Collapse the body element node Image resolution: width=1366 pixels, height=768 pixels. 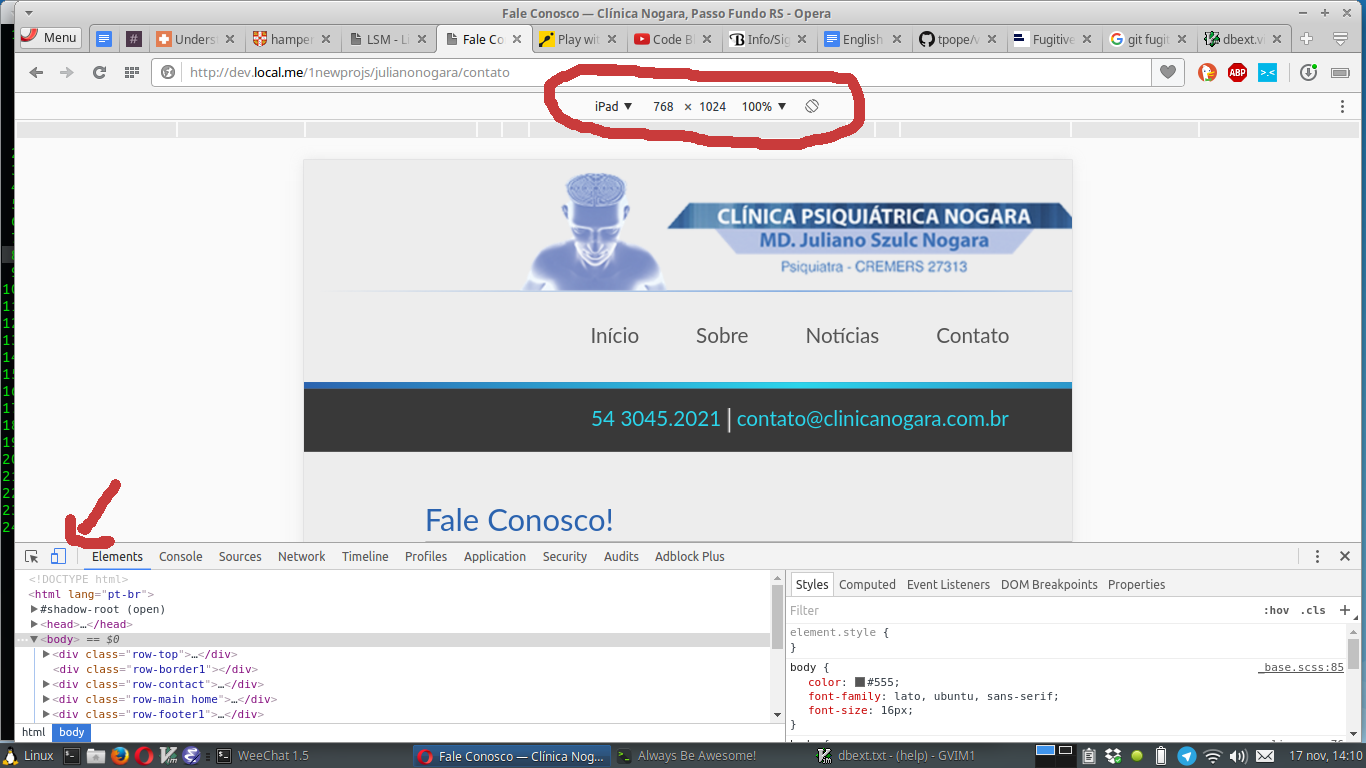35,639
